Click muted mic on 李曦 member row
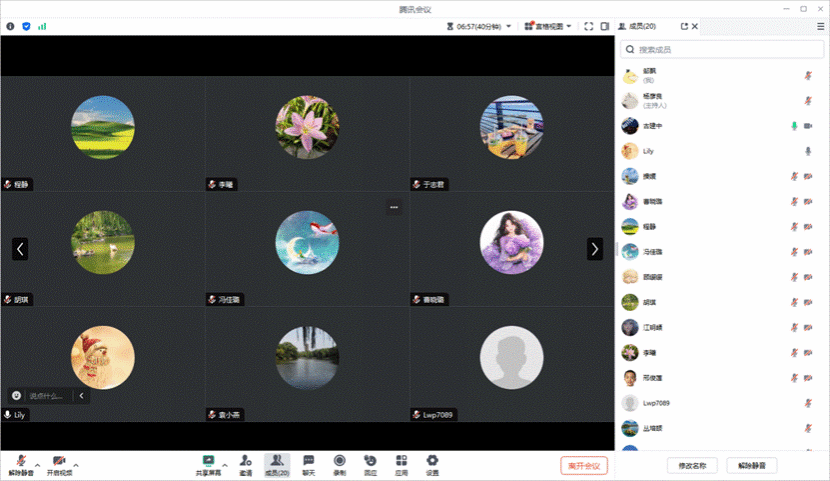830x481 pixels. pos(794,352)
